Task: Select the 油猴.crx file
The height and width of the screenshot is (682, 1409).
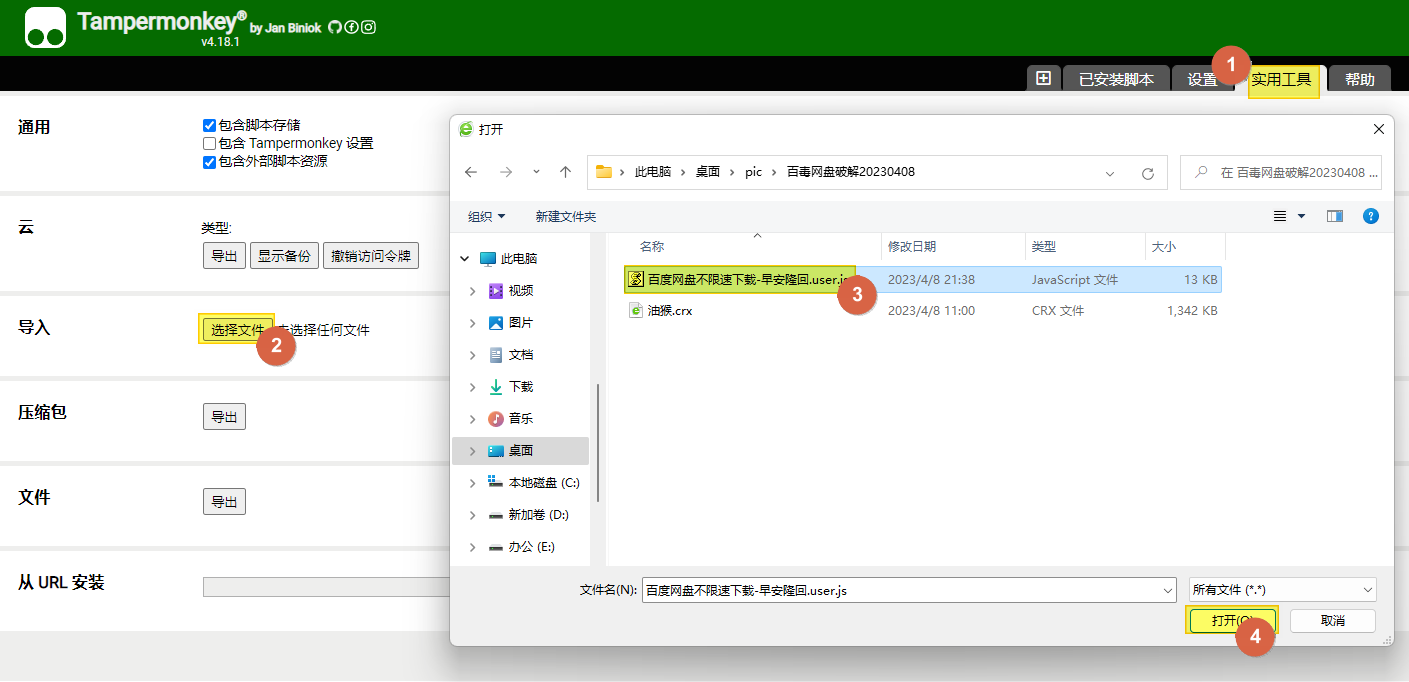Action: (669, 311)
